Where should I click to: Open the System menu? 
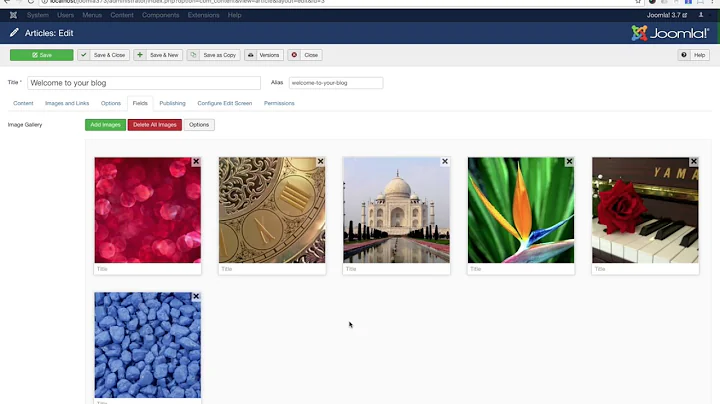coord(38,15)
